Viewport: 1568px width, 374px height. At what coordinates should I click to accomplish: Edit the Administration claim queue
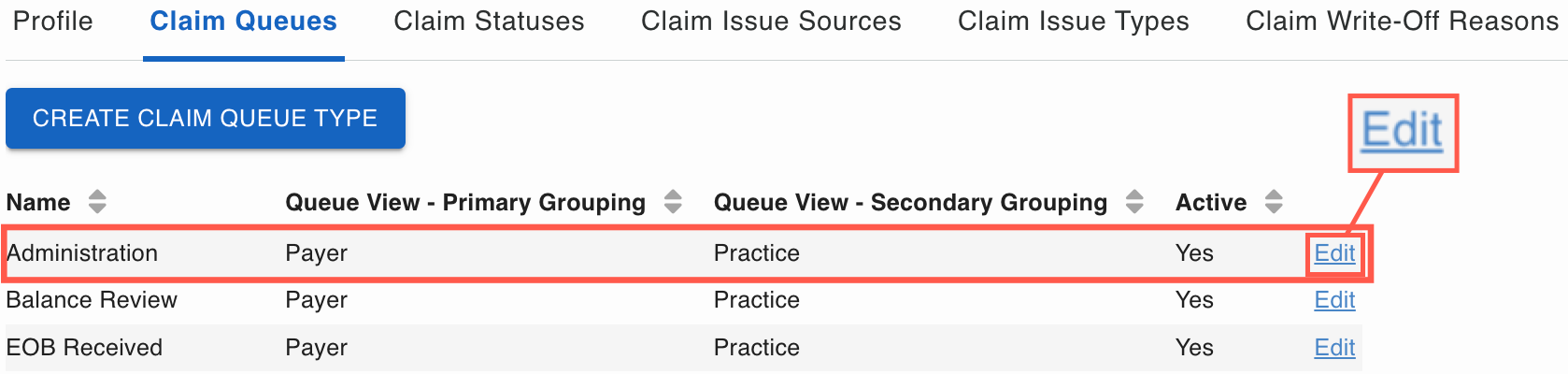point(1334,253)
